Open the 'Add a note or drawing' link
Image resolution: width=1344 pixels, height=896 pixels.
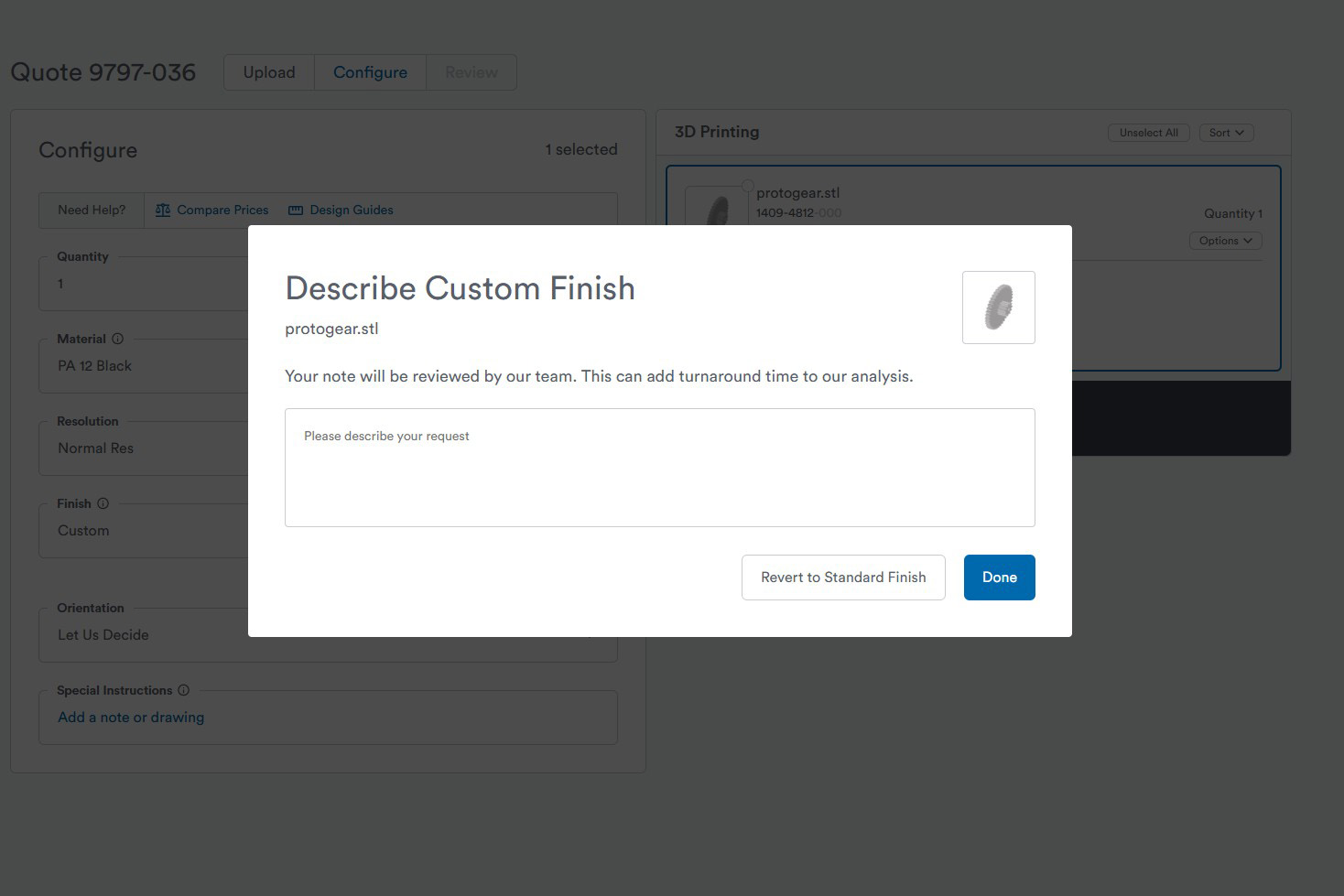131,718
